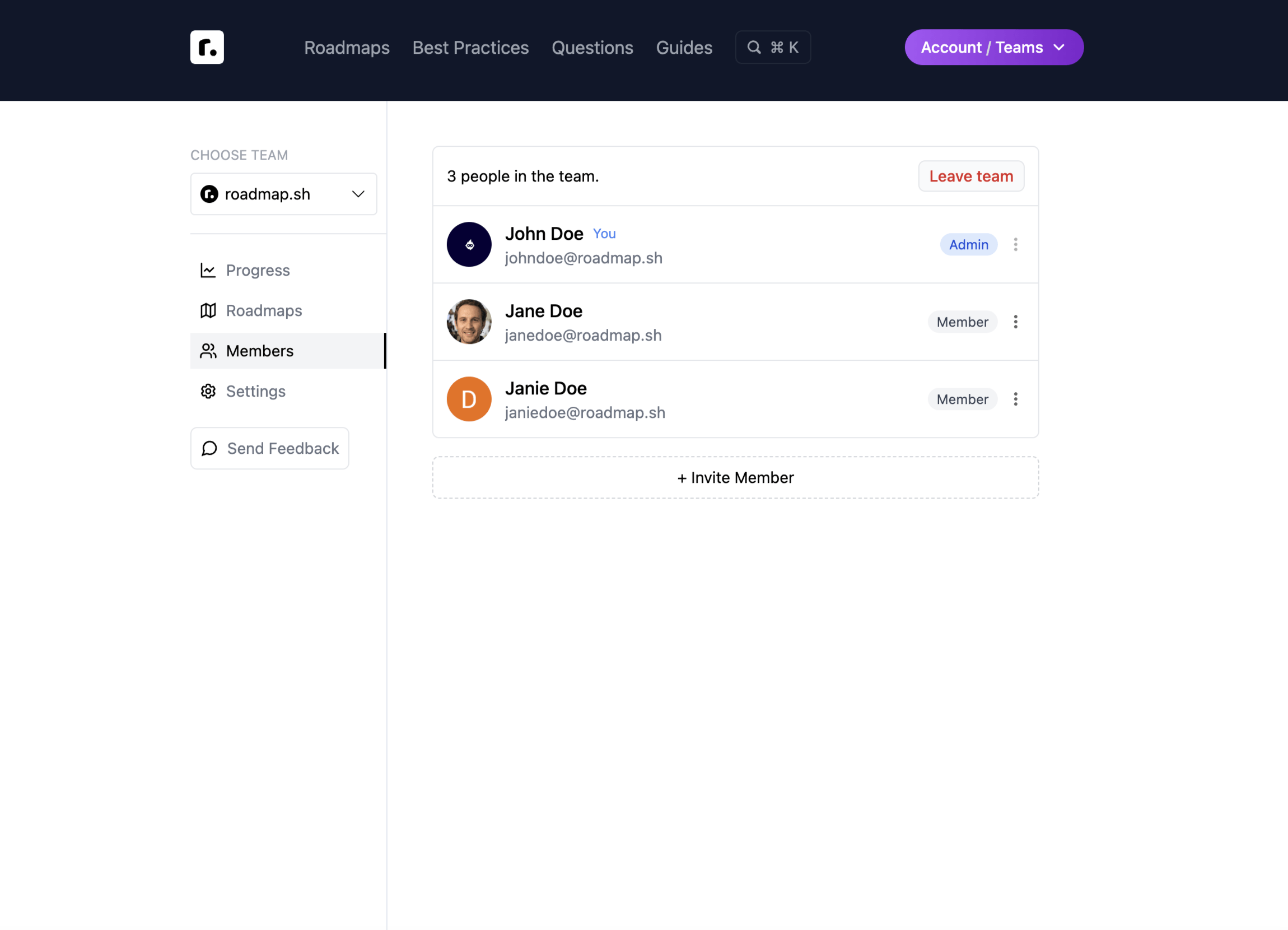Click the CHOOSE TEAM heading
1288x930 pixels.
coord(239,155)
